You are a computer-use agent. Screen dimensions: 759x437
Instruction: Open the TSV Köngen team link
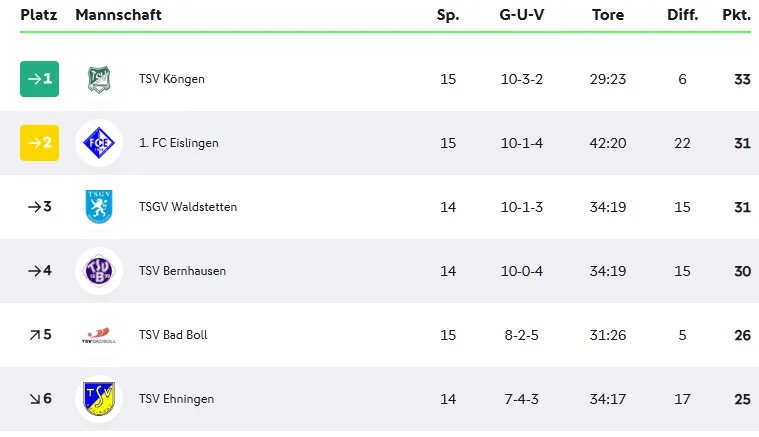171,79
